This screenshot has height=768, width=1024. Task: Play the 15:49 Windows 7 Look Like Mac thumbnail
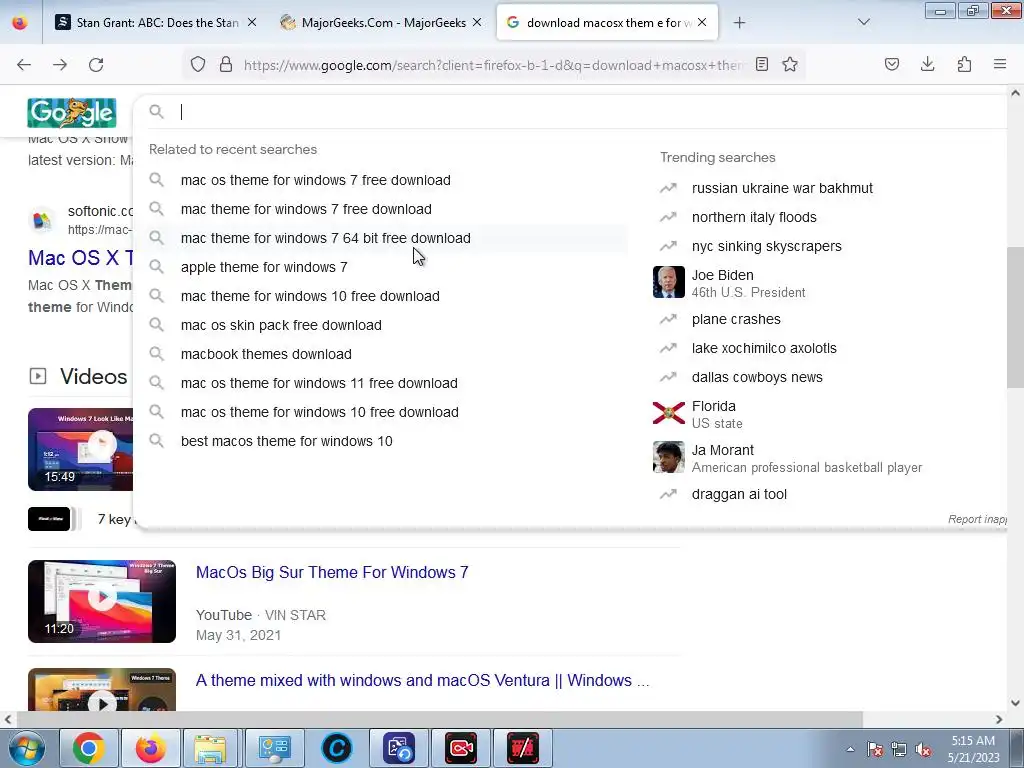[80, 449]
